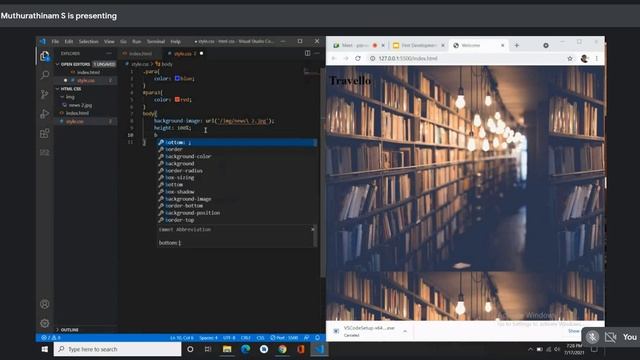Open the Search view in VS Code activity bar

(x=45, y=75)
